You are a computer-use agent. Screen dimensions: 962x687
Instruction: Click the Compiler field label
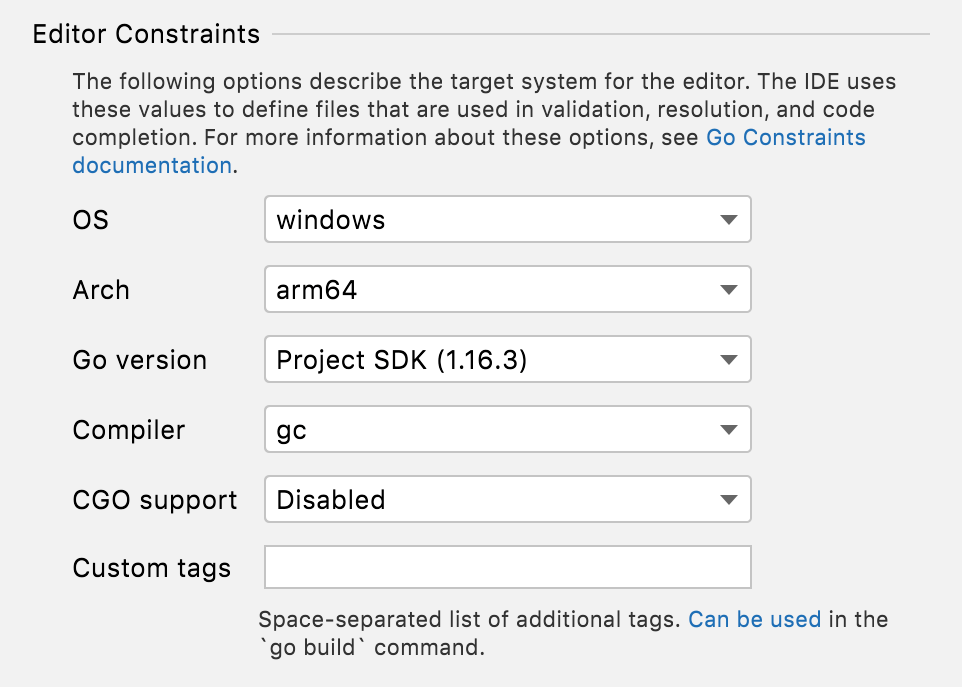pyautogui.click(x=129, y=430)
